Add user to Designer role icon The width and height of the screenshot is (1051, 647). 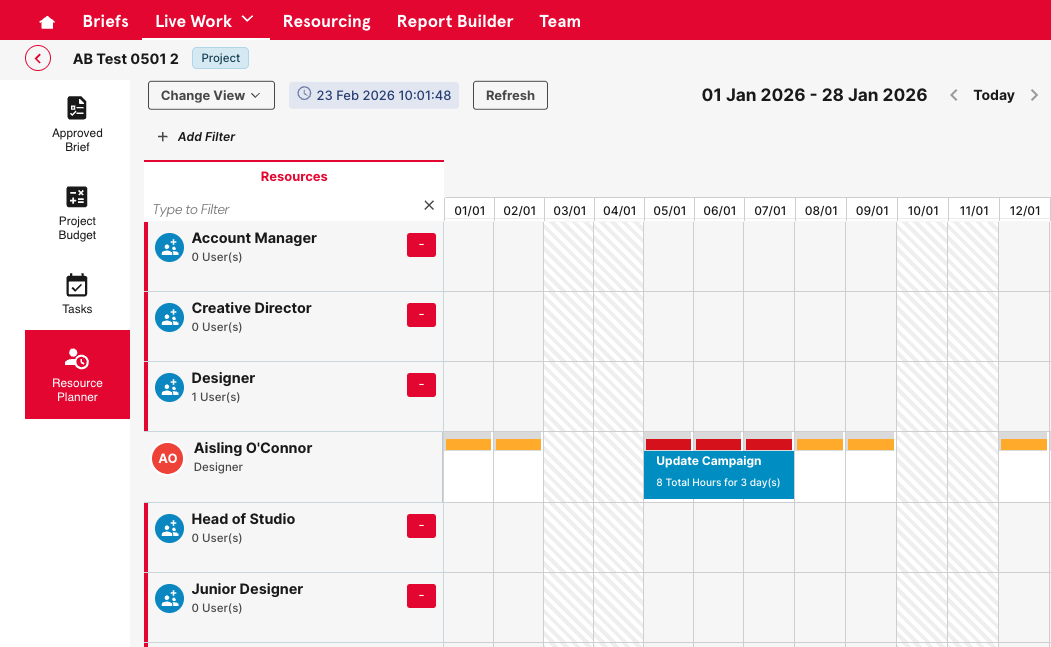click(170, 388)
